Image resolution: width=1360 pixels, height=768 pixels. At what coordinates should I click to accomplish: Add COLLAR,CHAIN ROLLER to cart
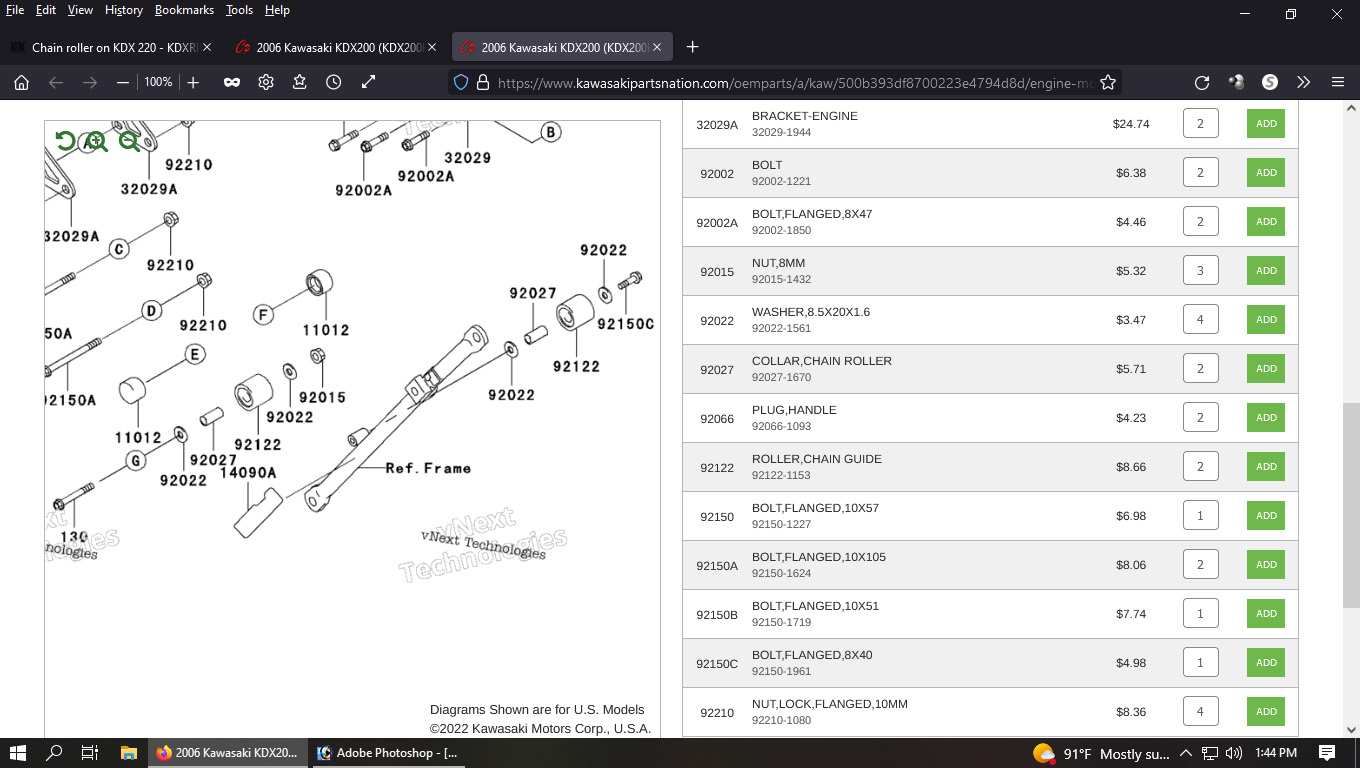click(x=1266, y=369)
